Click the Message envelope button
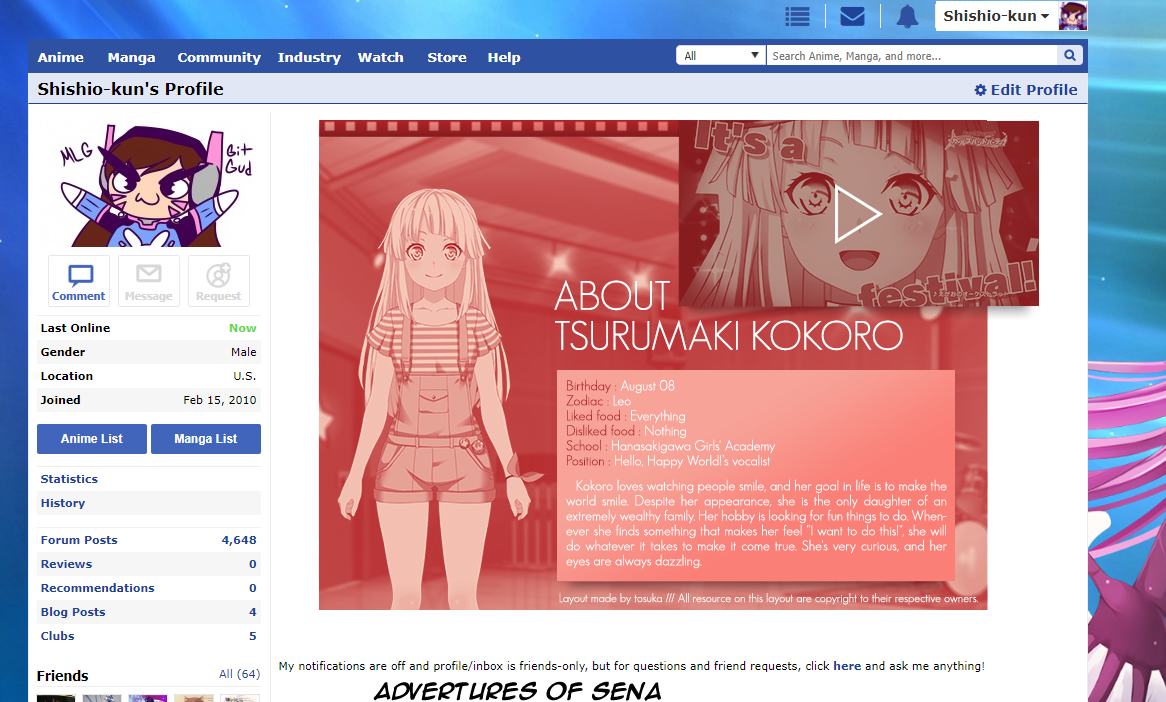Image resolution: width=1166 pixels, height=702 pixels. (x=149, y=281)
